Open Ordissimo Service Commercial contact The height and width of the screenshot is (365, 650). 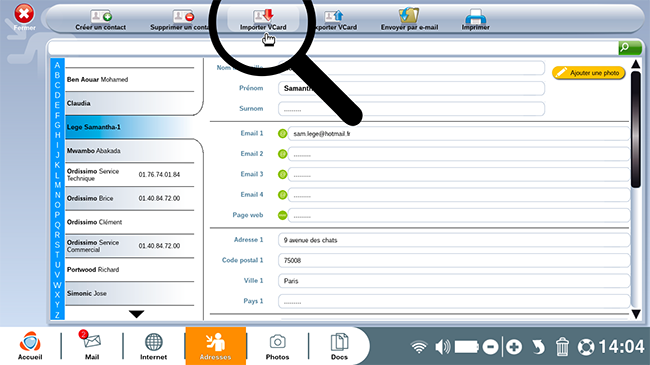click(130, 246)
